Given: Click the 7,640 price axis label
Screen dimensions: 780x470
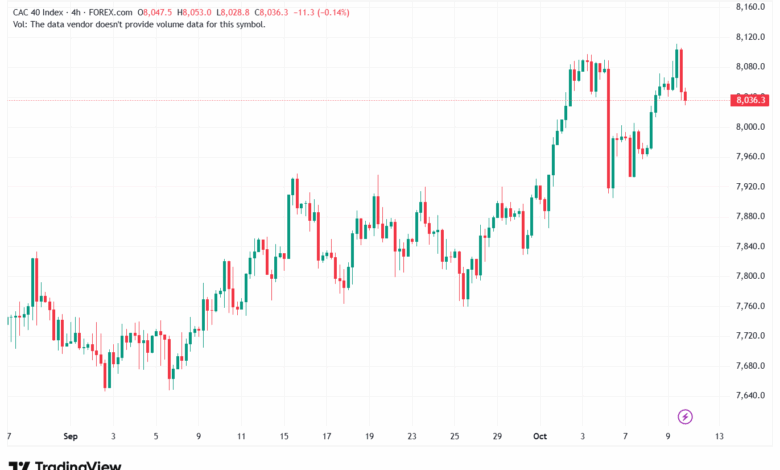Looking at the screenshot, I should pyautogui.click(x=749, y=395).
